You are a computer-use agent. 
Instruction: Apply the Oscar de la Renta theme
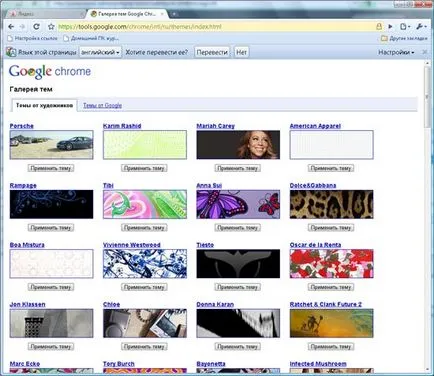[x=331, y=287]
